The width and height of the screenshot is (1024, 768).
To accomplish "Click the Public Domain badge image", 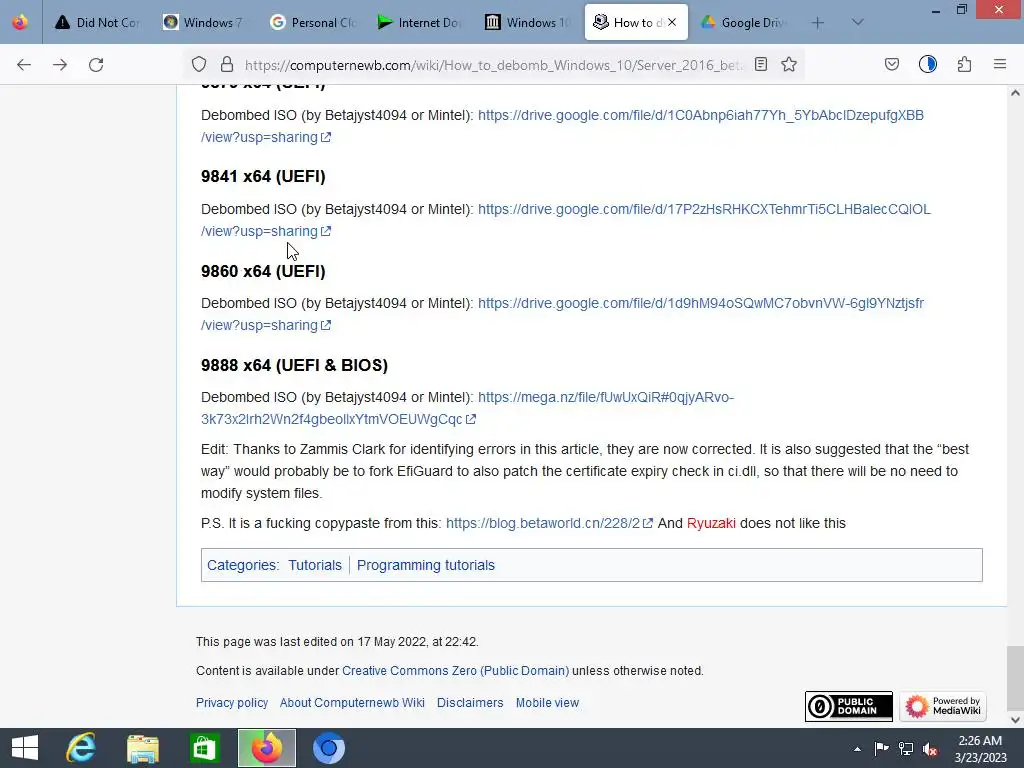I will (x=848, y=707).
